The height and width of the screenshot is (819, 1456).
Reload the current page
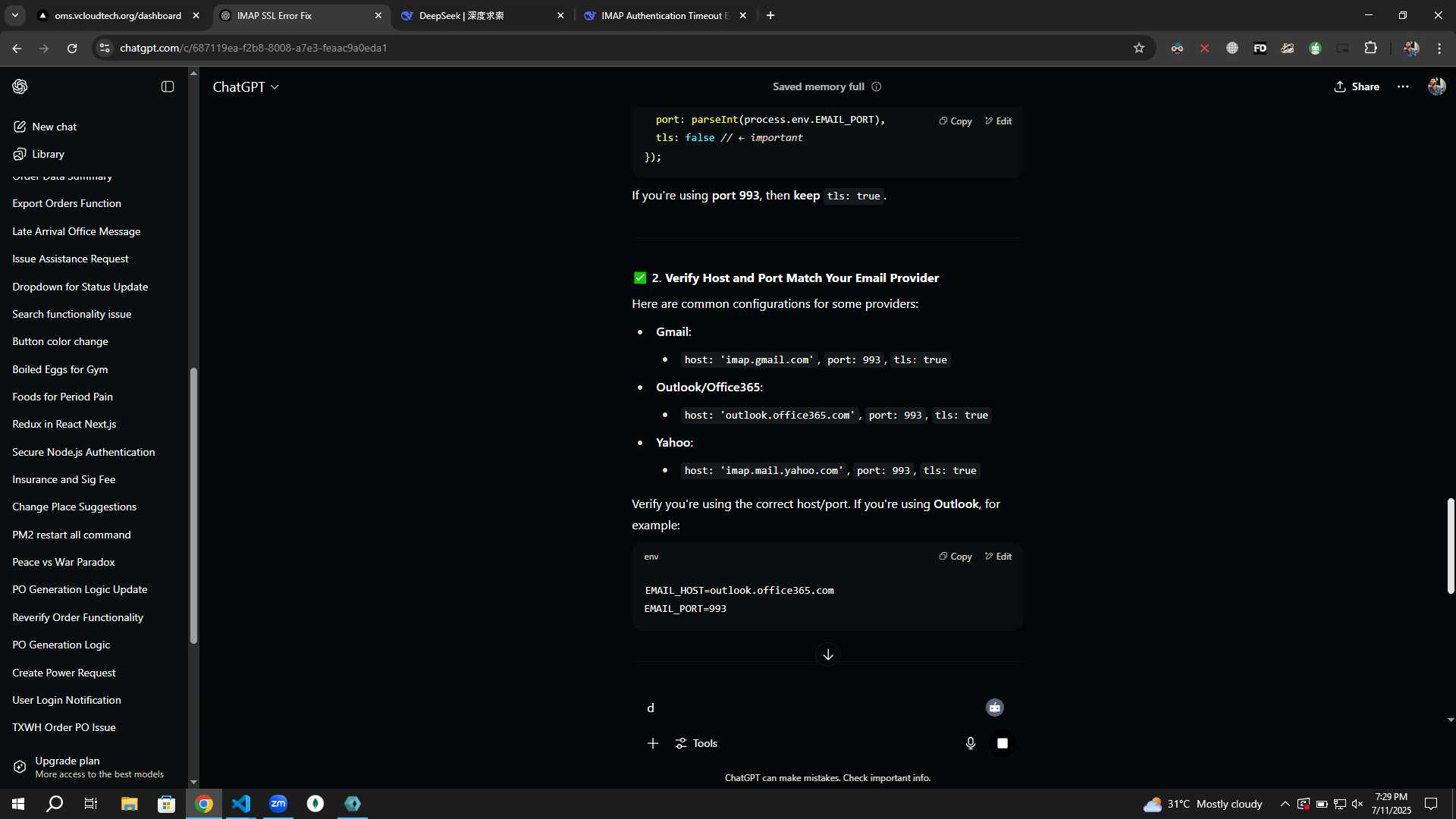(72, 48)
